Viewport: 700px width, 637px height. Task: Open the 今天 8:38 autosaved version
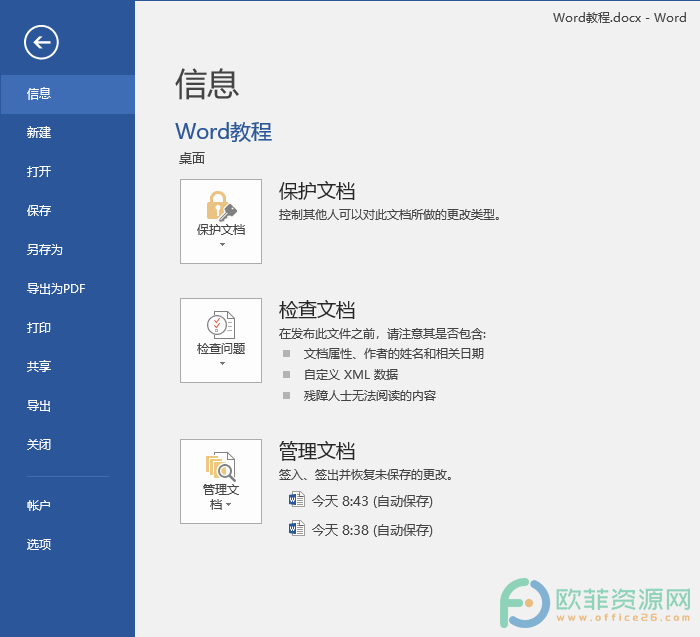(x=361, y=530)
